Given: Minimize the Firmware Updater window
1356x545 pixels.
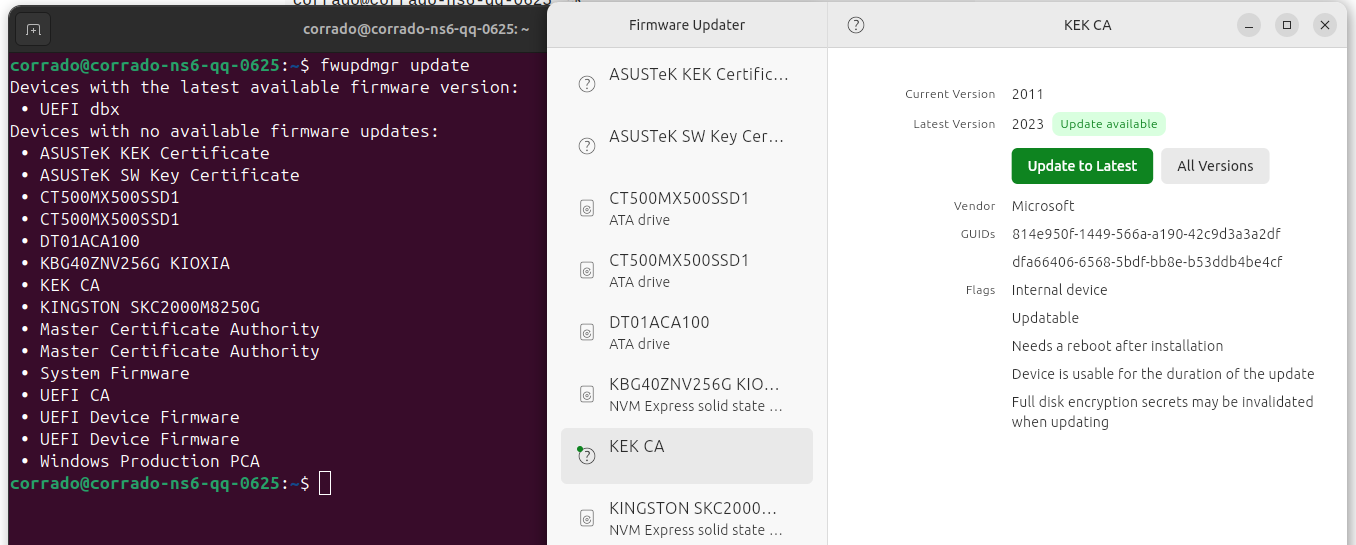Looking at the screenshot, I should pyautogui.click(x=1249, y=25).
